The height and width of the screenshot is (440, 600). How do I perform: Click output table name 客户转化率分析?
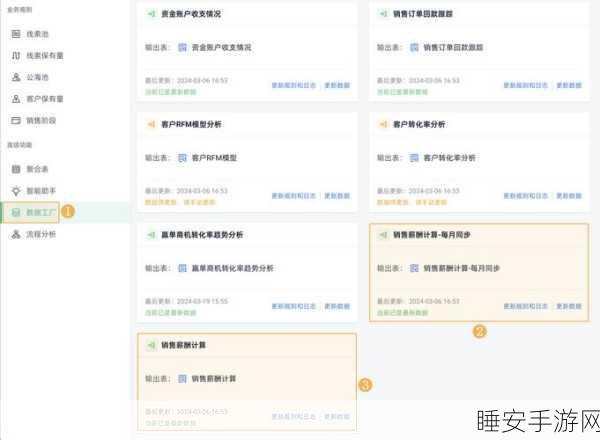point(450,158)
